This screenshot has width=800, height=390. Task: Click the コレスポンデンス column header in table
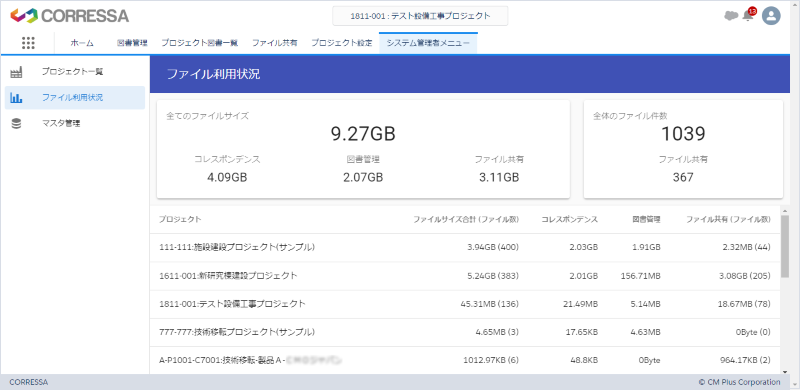tap(569, 220)
